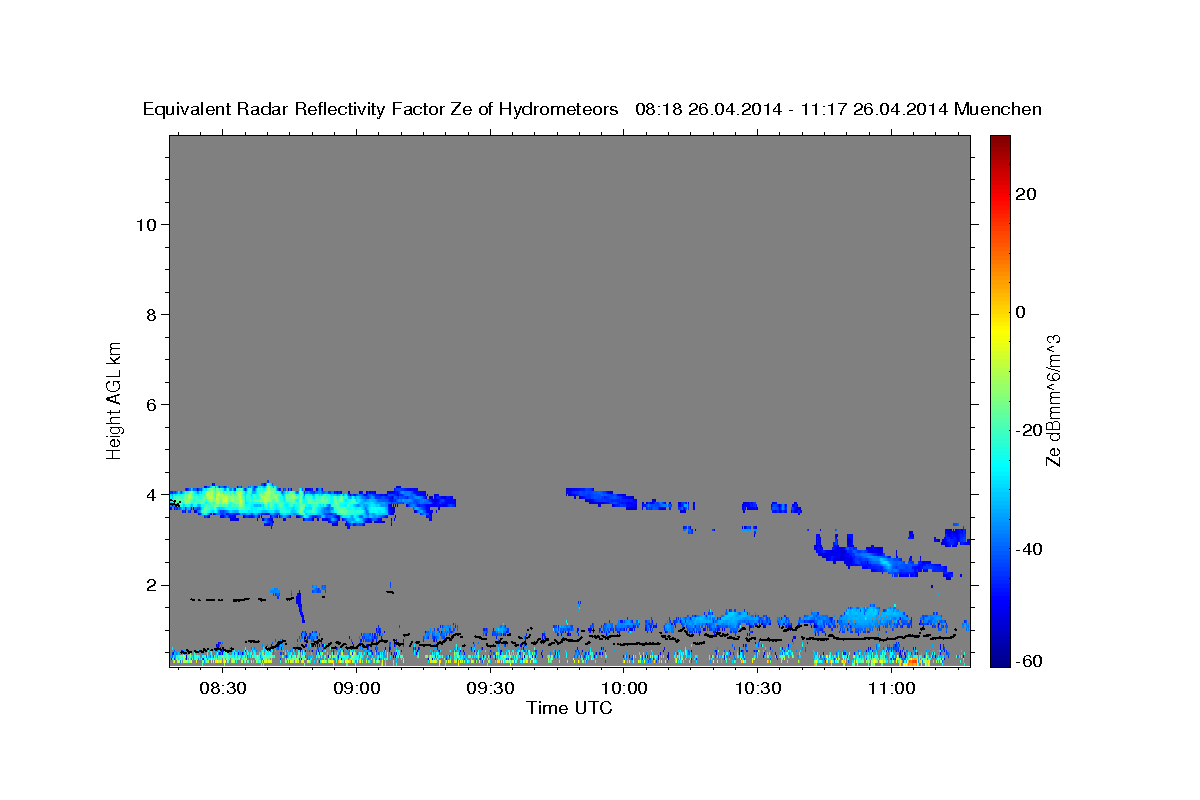The image size is (1200, 800).
Task: Click the "Muenchen" location label
Action: coord(999,110)
